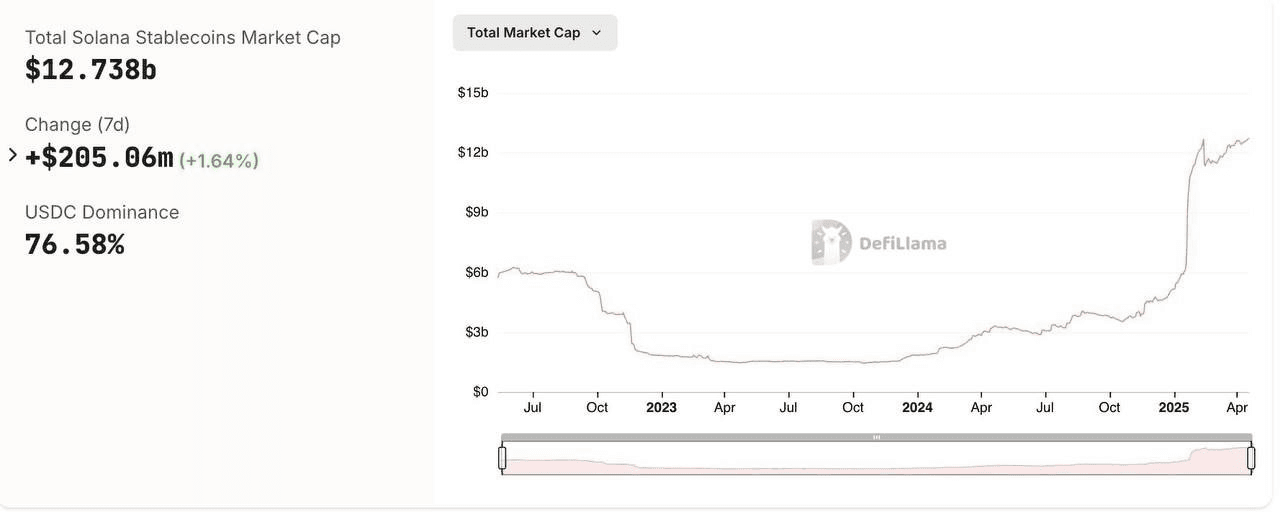
Task: Click the right range slider handle
Action: tap(1250, 458)
